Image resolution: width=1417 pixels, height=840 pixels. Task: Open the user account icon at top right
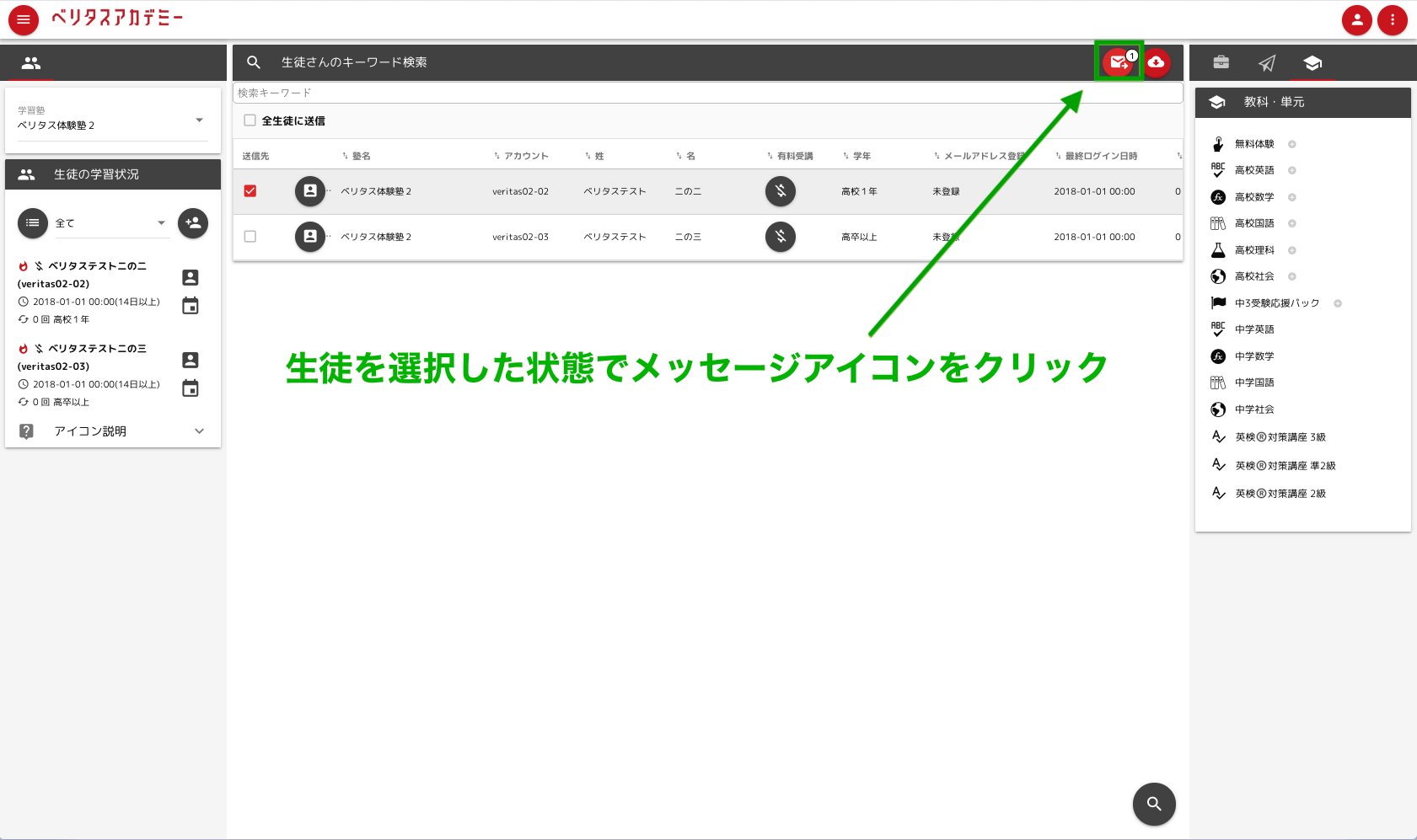coord(1357,19)
